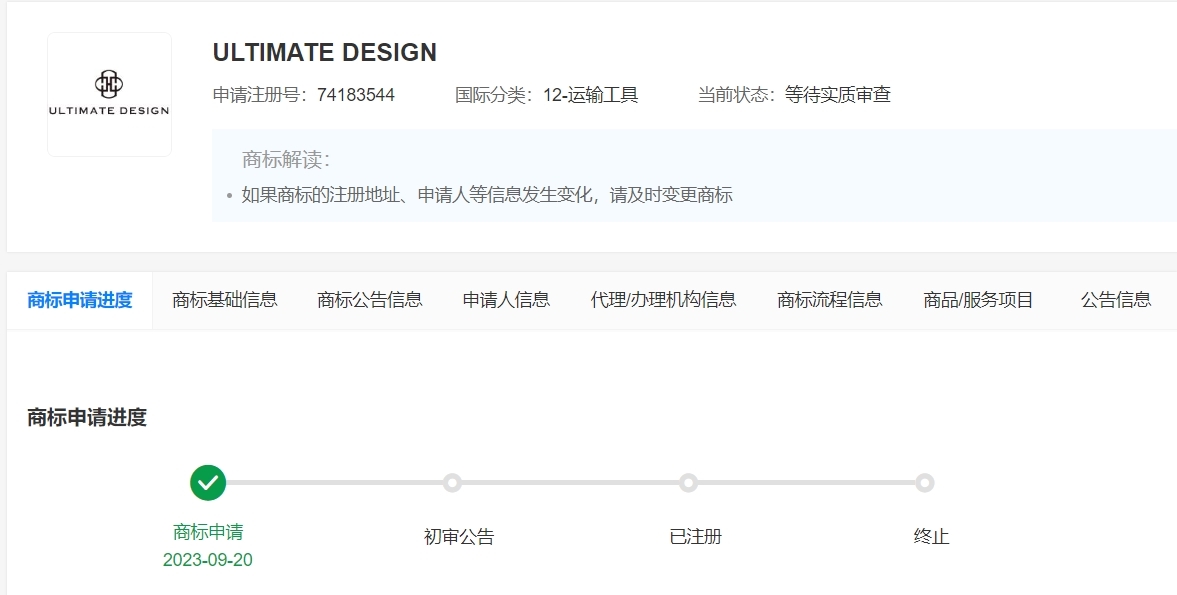Viewport: 1177px width, 595px height.
Task: Switch to the 商标基础信息 tab
Action: tap(225, 300)
